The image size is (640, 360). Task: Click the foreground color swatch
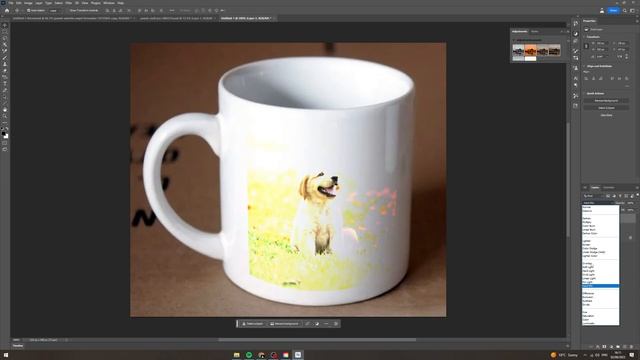tap(4, 133)
